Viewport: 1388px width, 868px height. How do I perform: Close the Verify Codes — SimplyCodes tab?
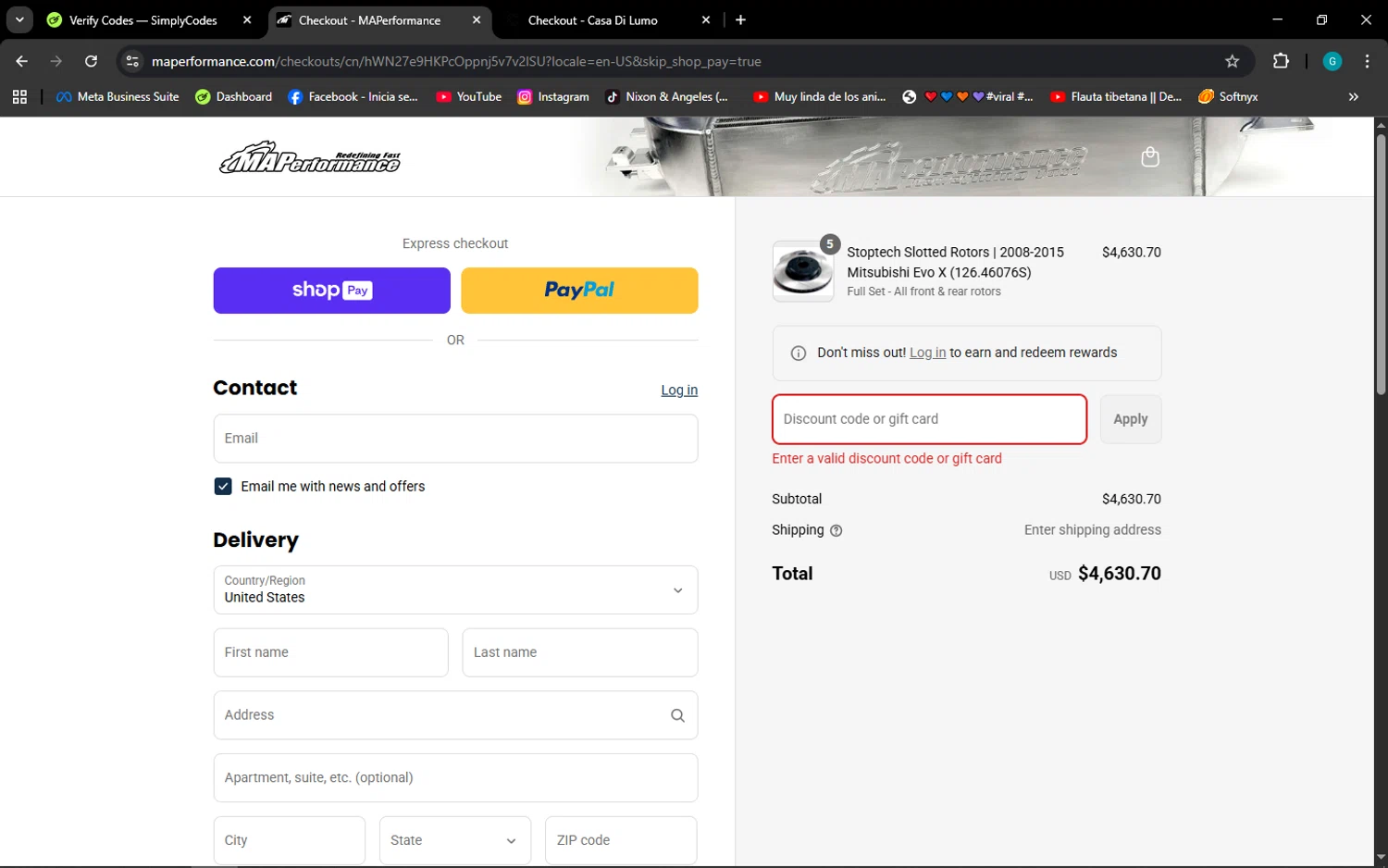point(247,19)
